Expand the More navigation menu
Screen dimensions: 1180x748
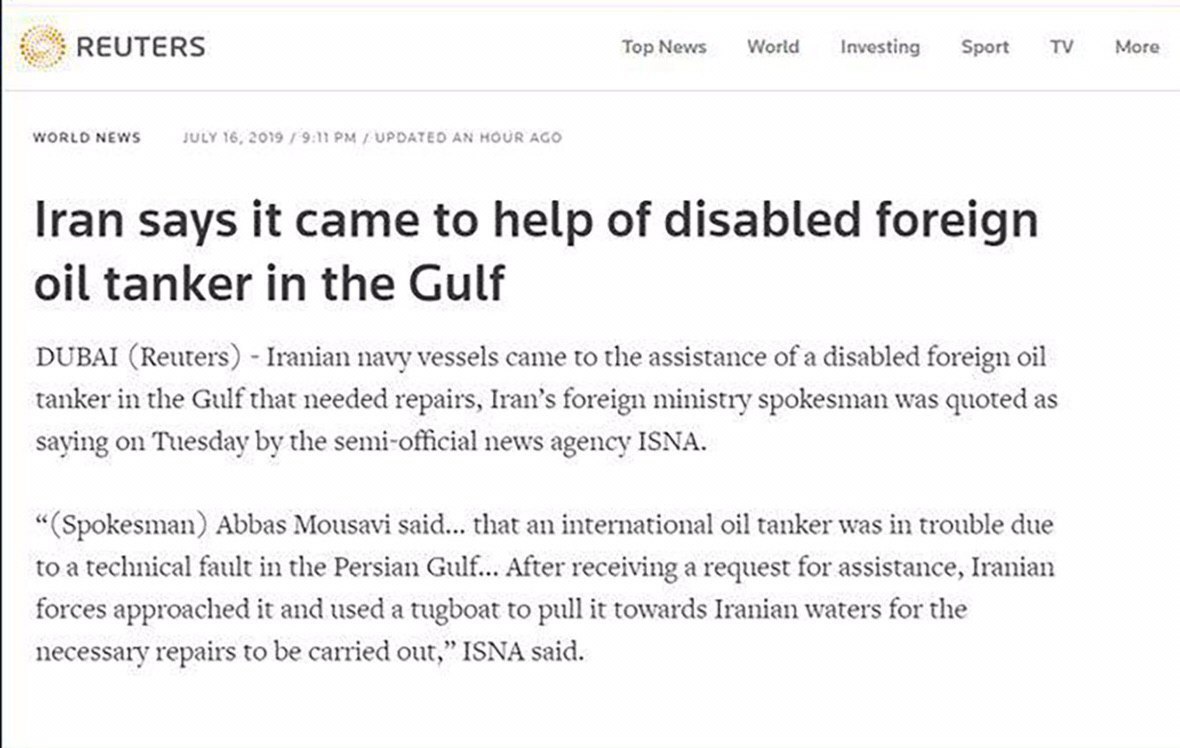coord(1137,47)
